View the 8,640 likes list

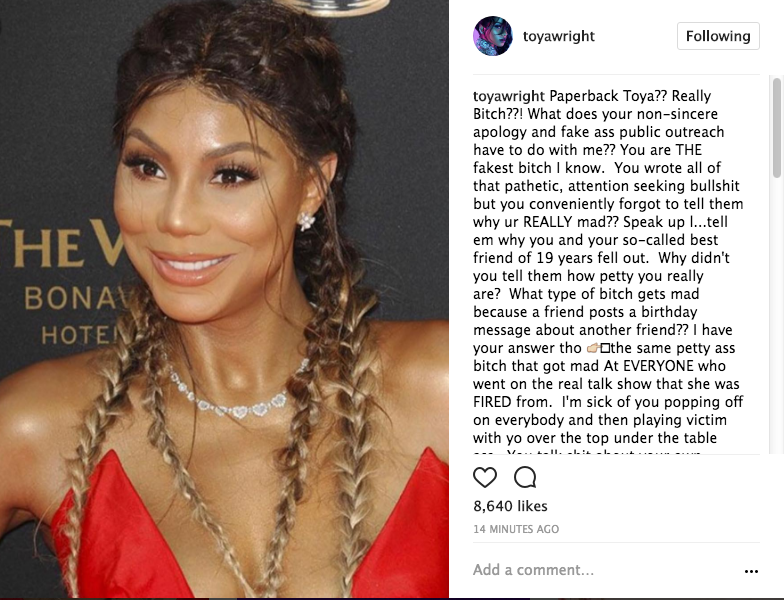[x=510, y=506]
